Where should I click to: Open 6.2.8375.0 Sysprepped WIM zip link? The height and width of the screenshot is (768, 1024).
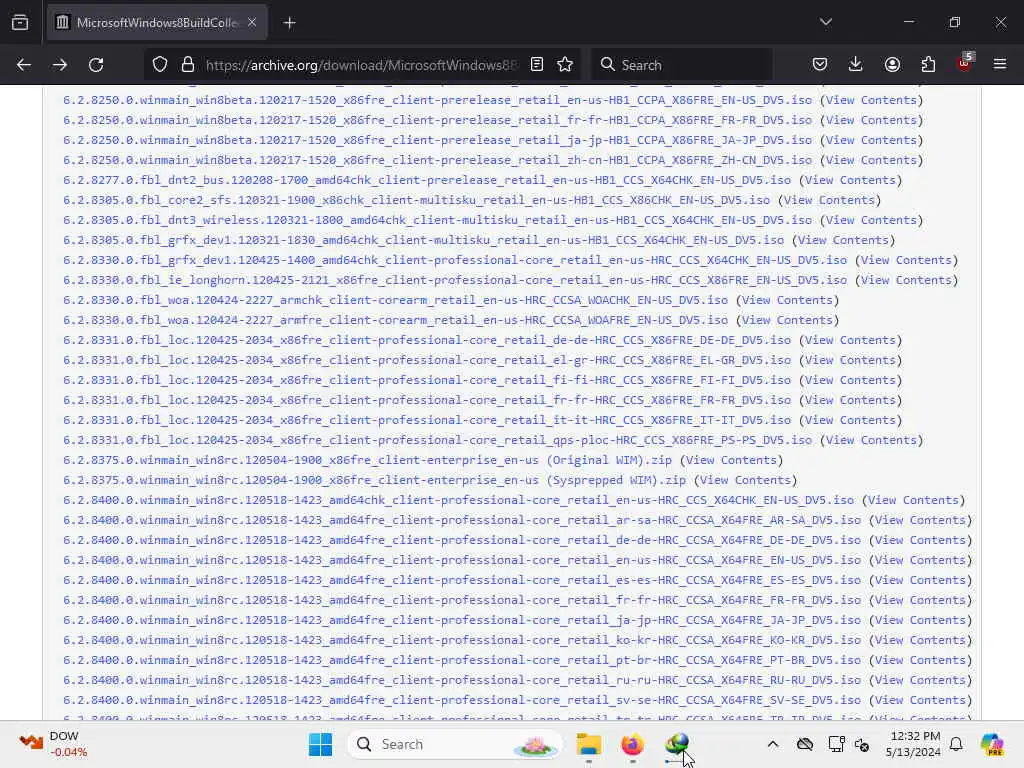[374, 480]
